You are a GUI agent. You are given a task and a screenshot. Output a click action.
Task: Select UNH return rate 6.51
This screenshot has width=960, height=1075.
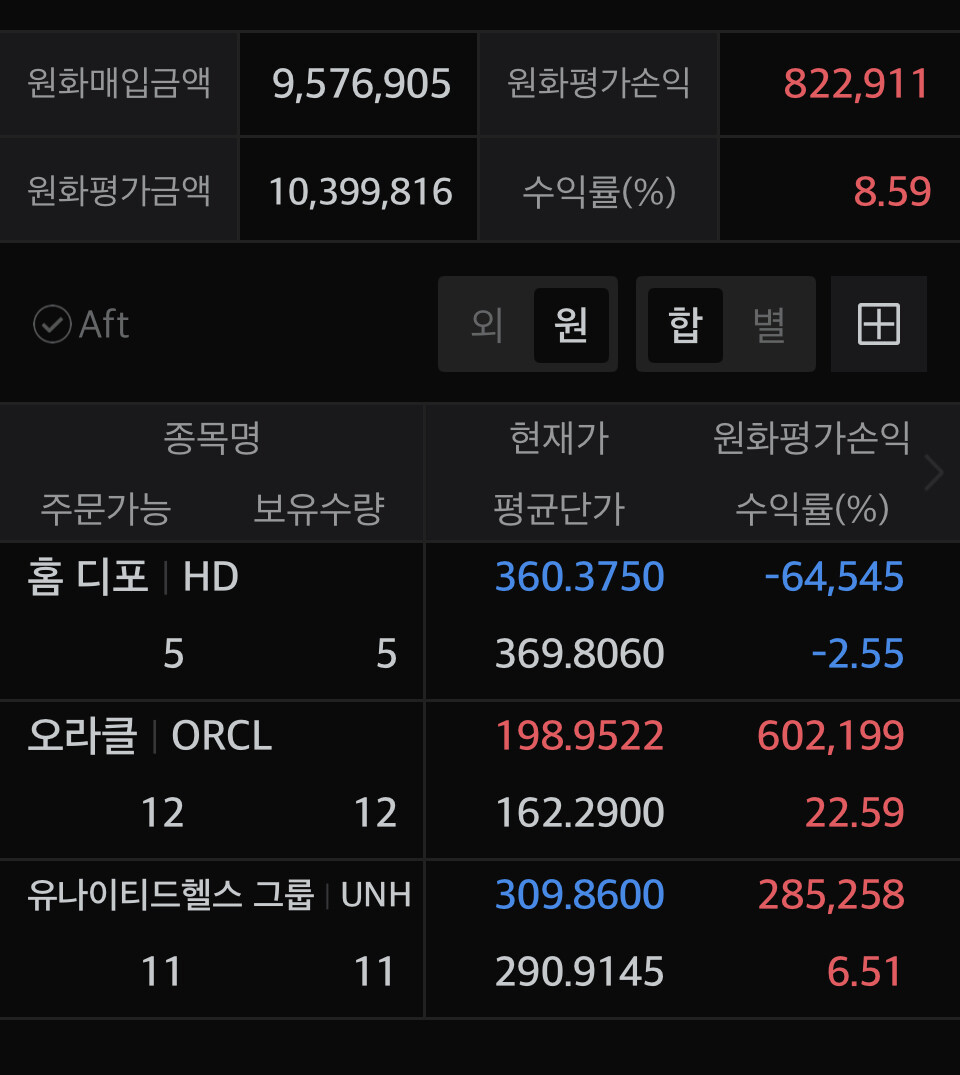click(864, 971)
